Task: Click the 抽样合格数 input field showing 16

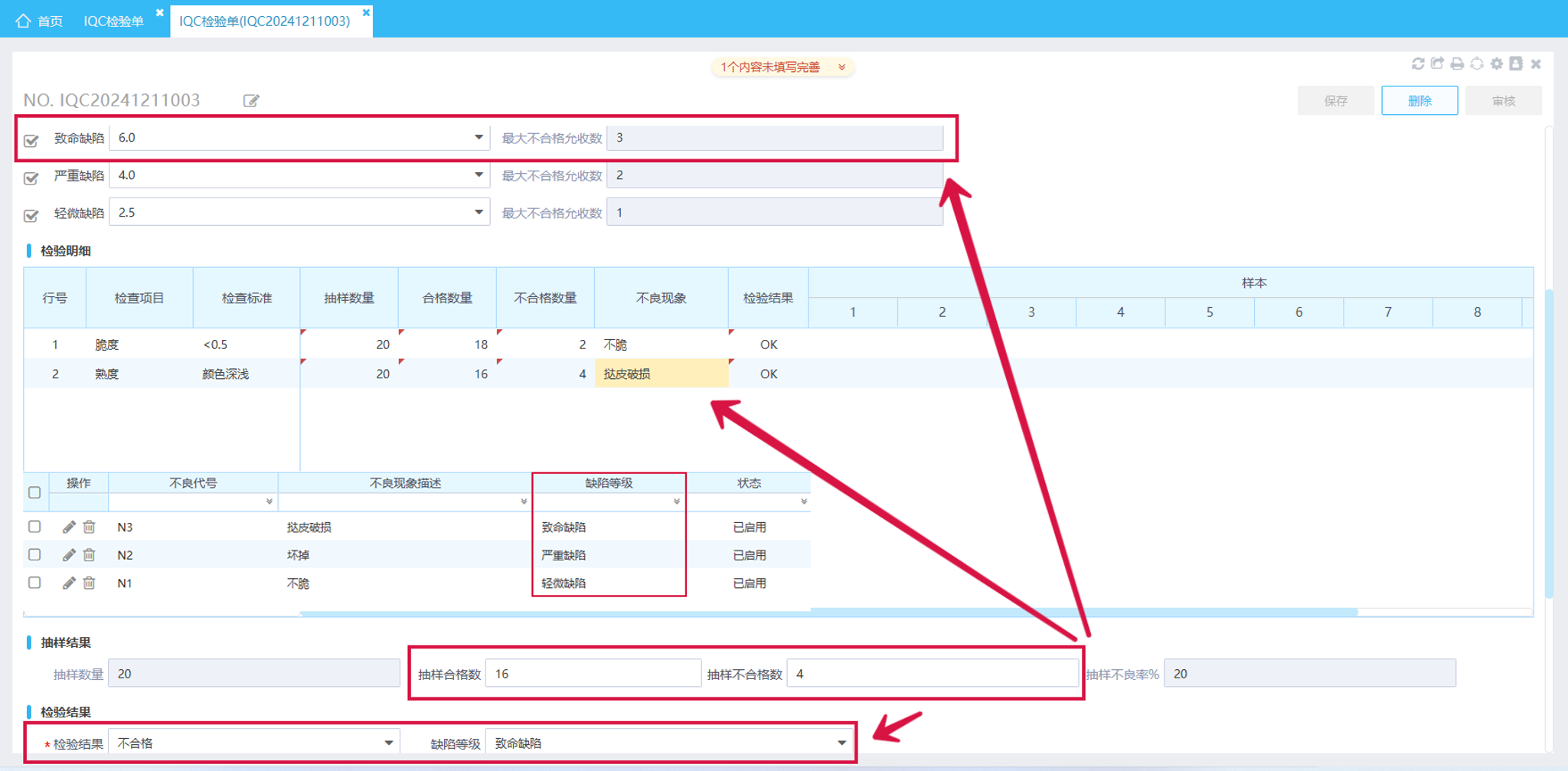Action: pos(593,674)
